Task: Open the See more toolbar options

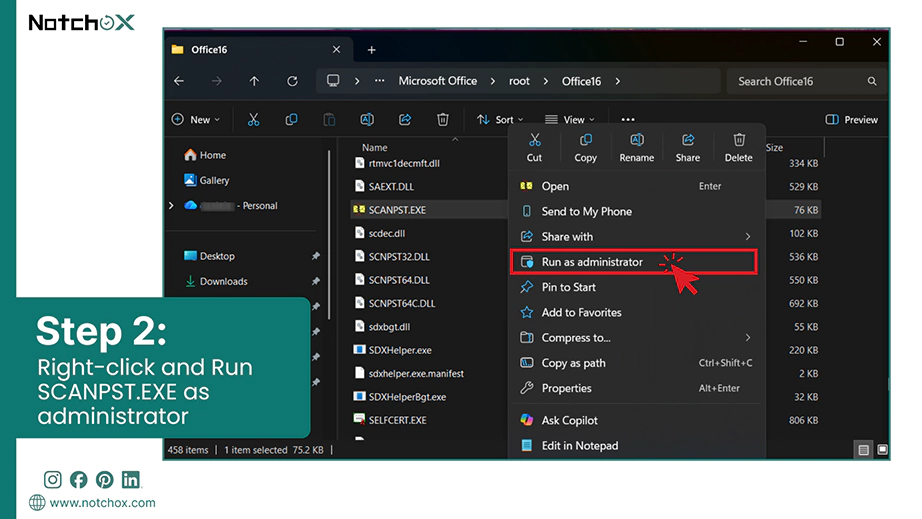Action: pyautogui.click(x=628, y=119)
